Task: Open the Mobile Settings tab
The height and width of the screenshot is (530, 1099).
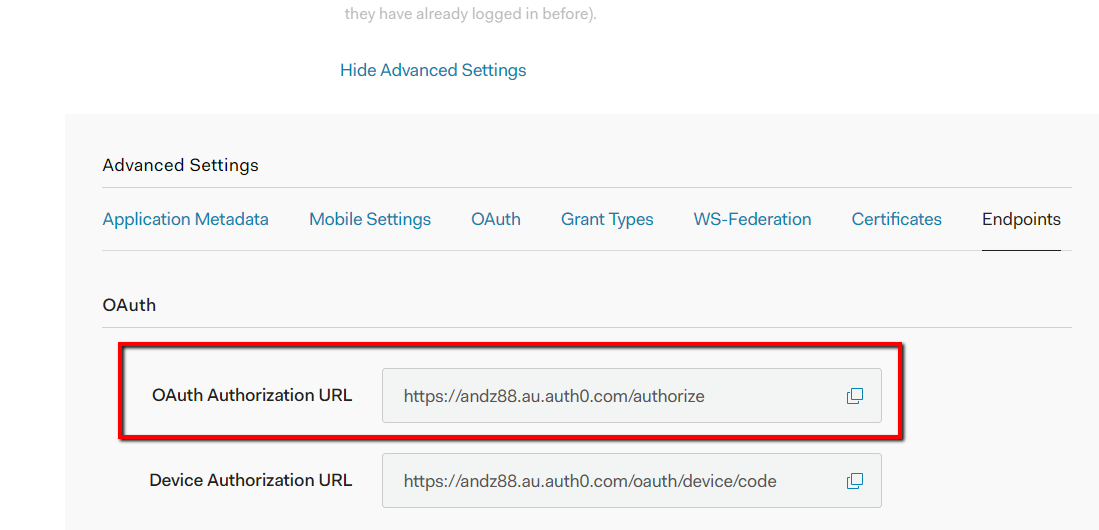Action: (x=370, y=219)
